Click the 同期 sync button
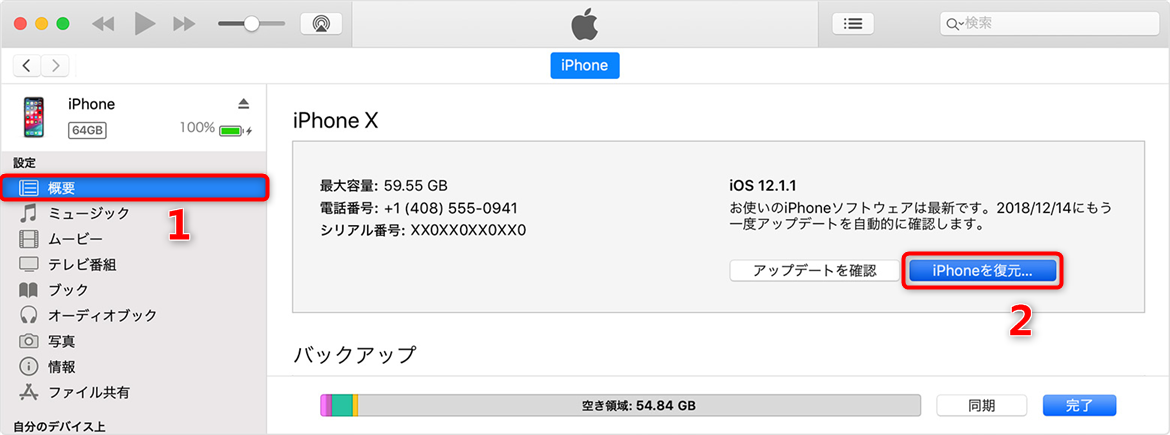This screenshot has height=435, width=1170. (x=981, y=405)
